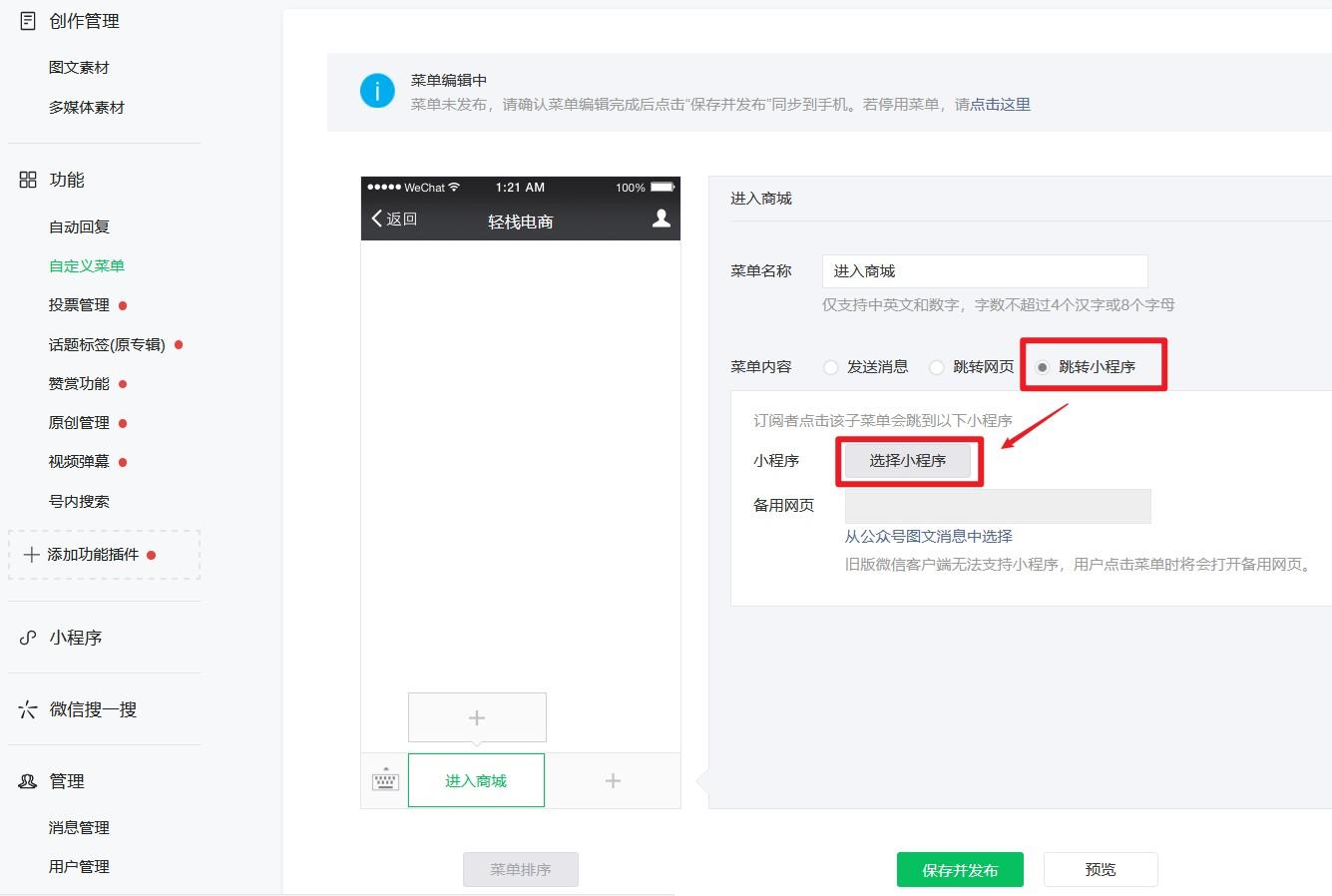Screen dimensions: 1332x896
Task: Click the 选择小程序 button
Action: [908, 461]
